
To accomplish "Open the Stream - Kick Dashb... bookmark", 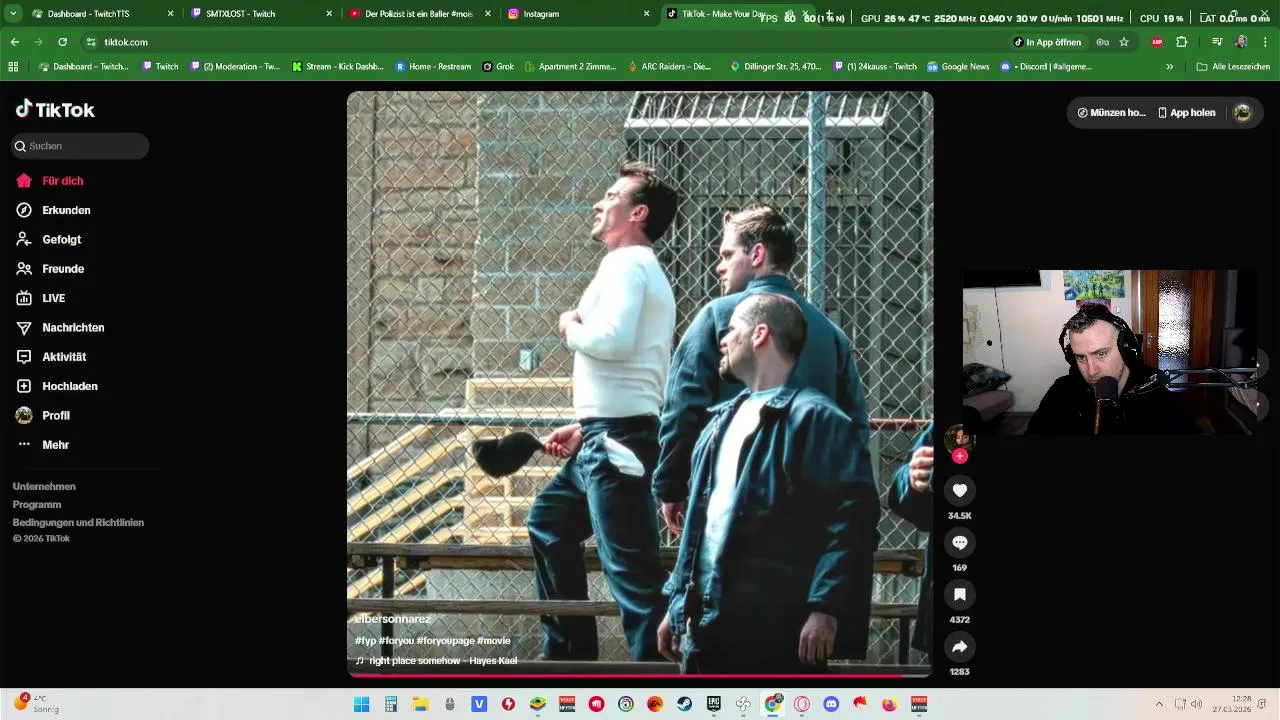I will (338, 67).
